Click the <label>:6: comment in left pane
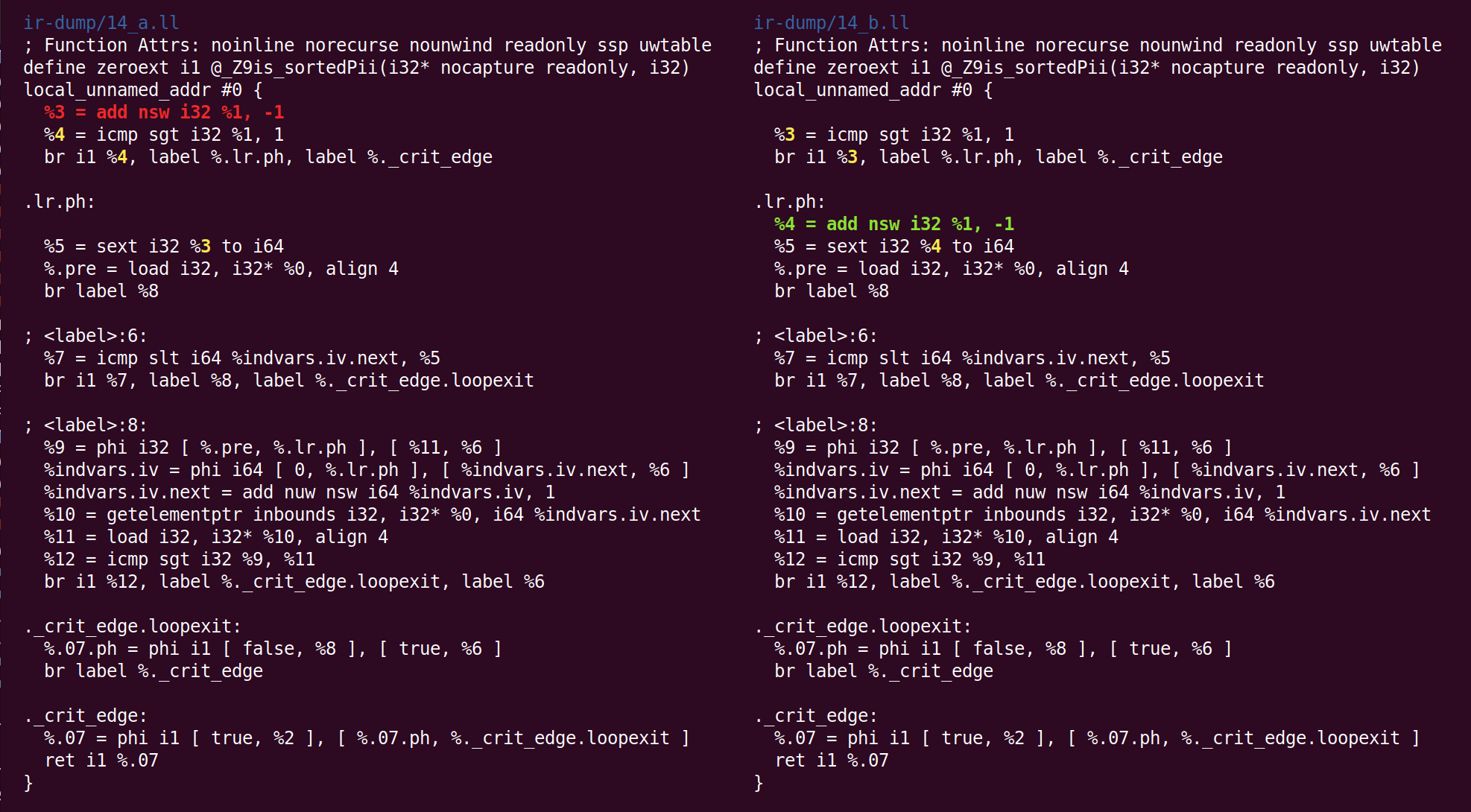This screenshot has width=1471, height=812. tap(86, 336)
